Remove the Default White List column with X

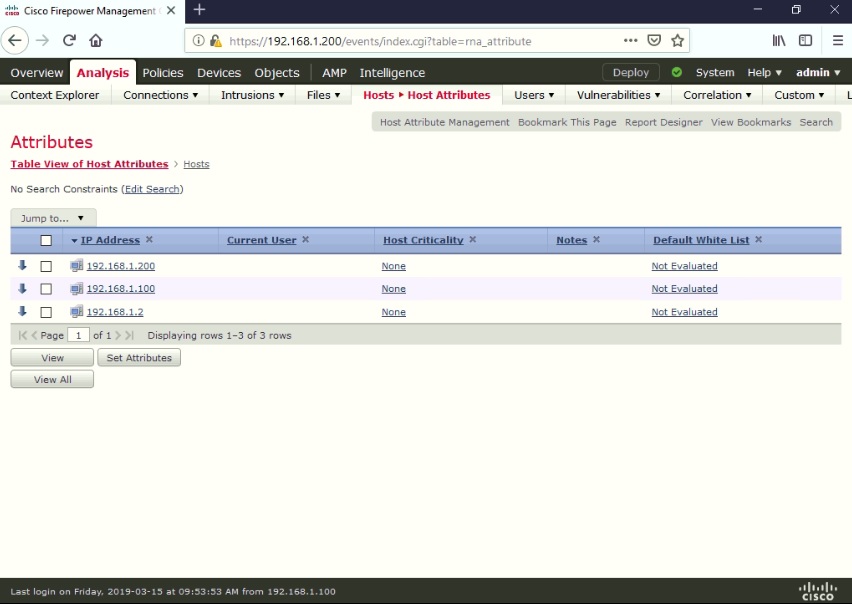tap(759, 240)
